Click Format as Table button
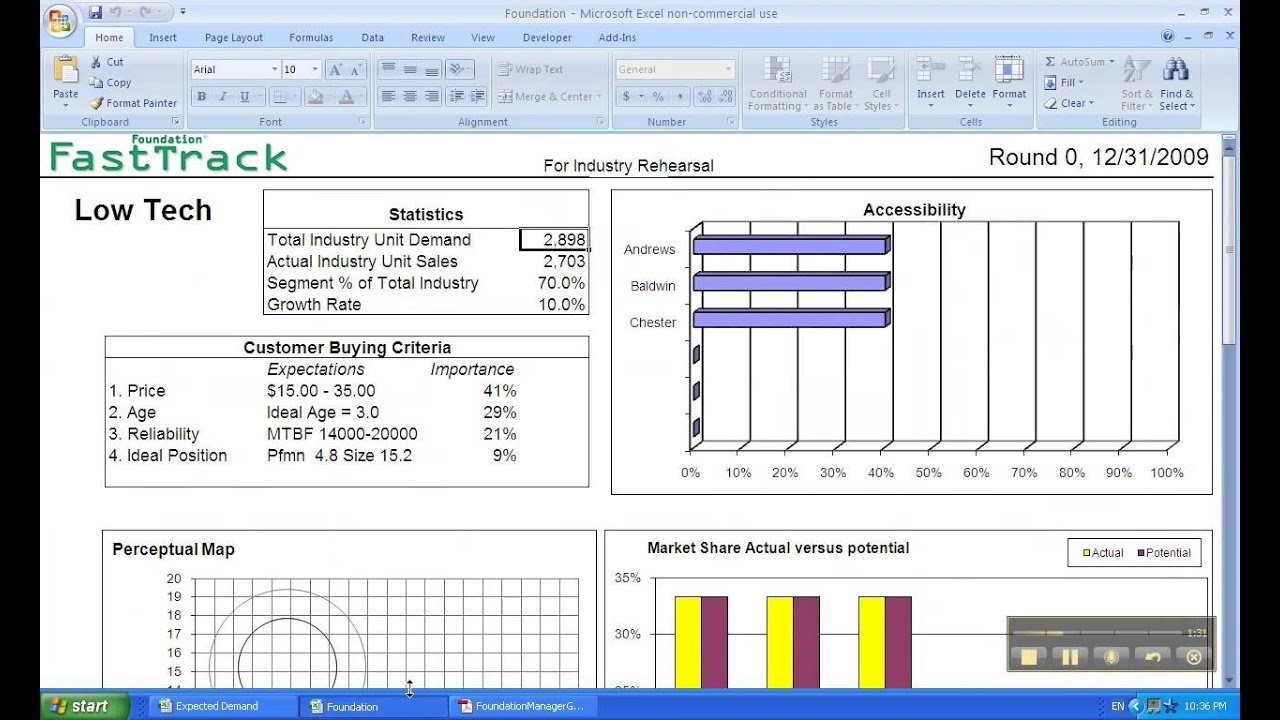Viewport: 1280px width, 720px height. (x=835, y=84)
